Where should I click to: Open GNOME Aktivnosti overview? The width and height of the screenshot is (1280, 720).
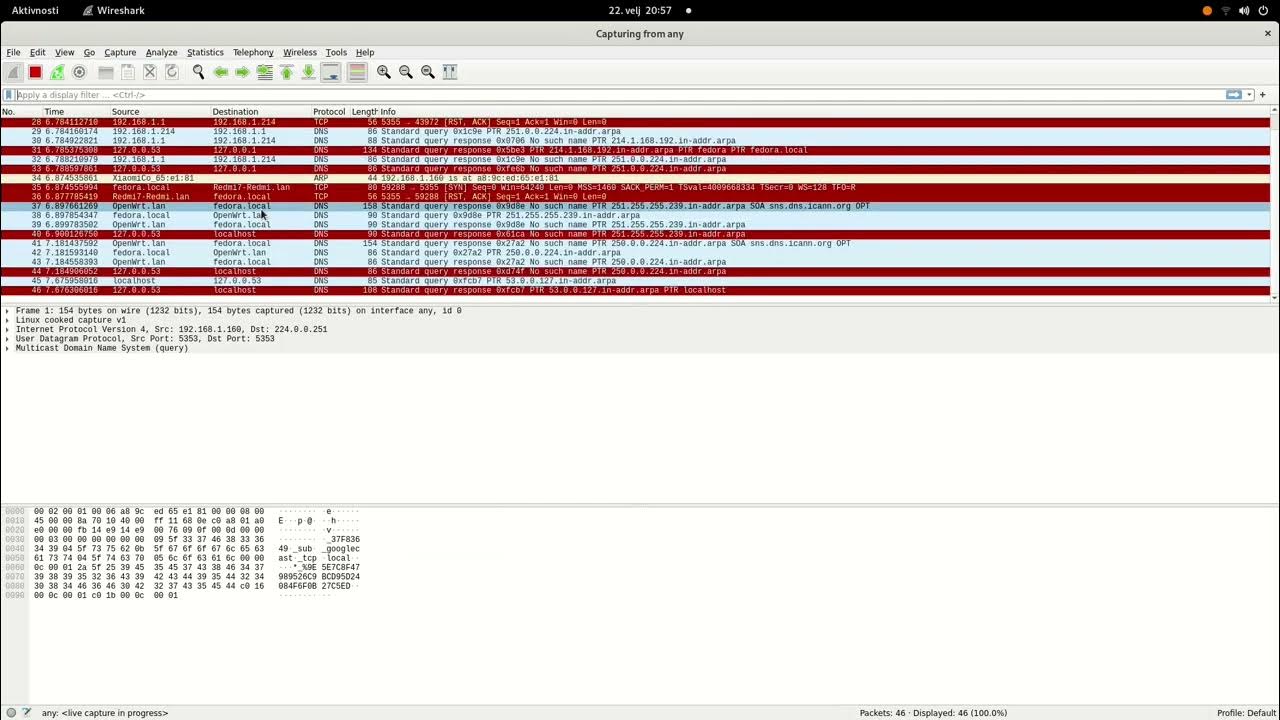tap(35, 10)
